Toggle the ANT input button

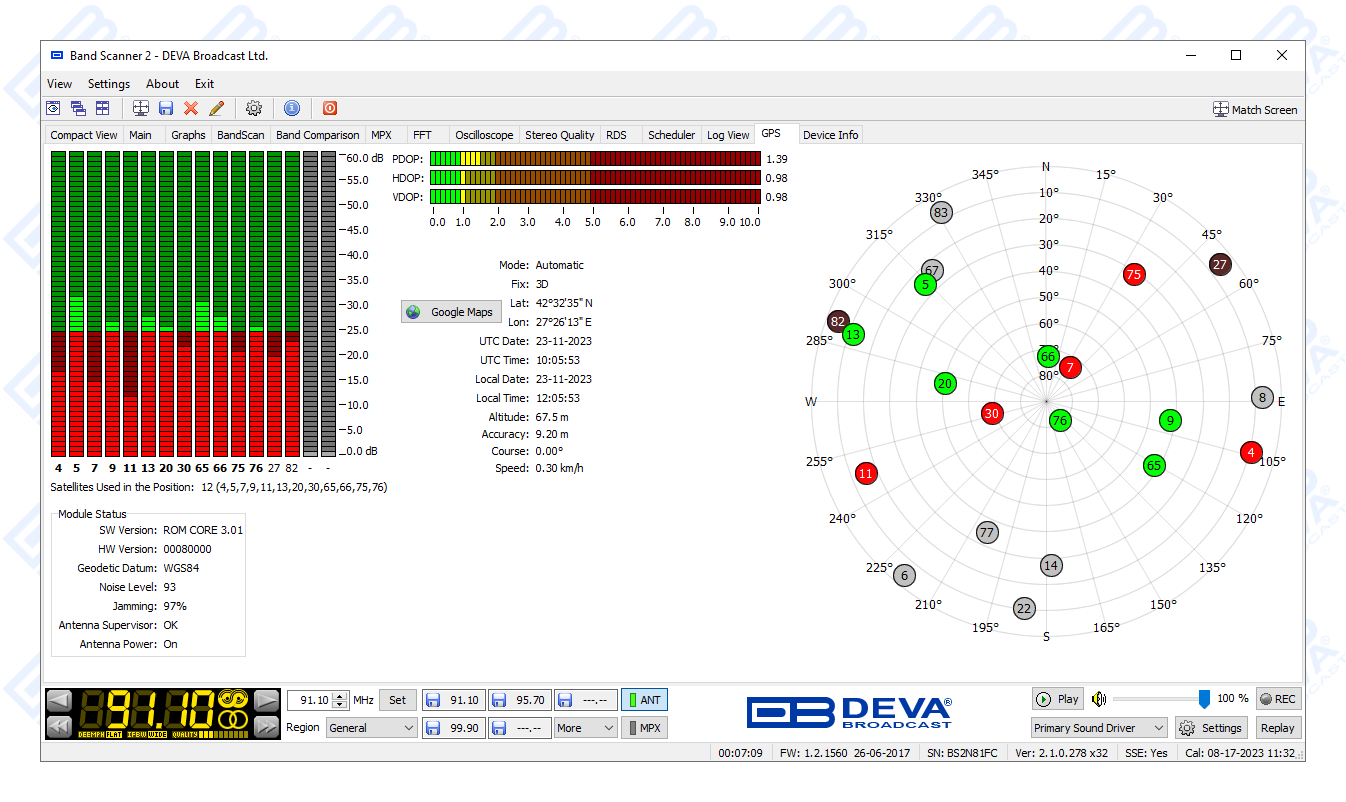(643, 700)
